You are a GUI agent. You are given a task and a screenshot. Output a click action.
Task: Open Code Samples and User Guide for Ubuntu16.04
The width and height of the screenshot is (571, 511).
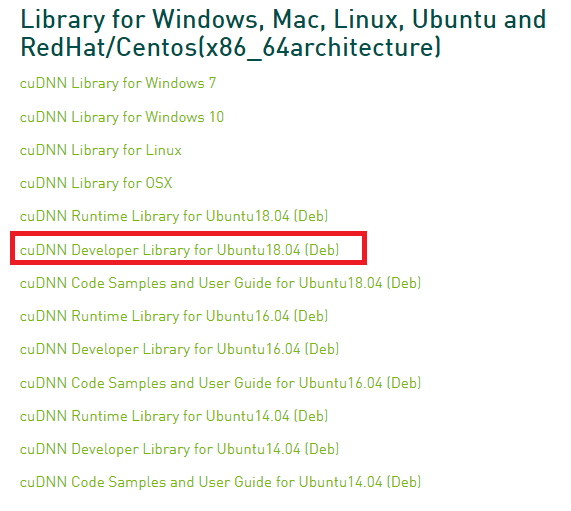point(220,383)
